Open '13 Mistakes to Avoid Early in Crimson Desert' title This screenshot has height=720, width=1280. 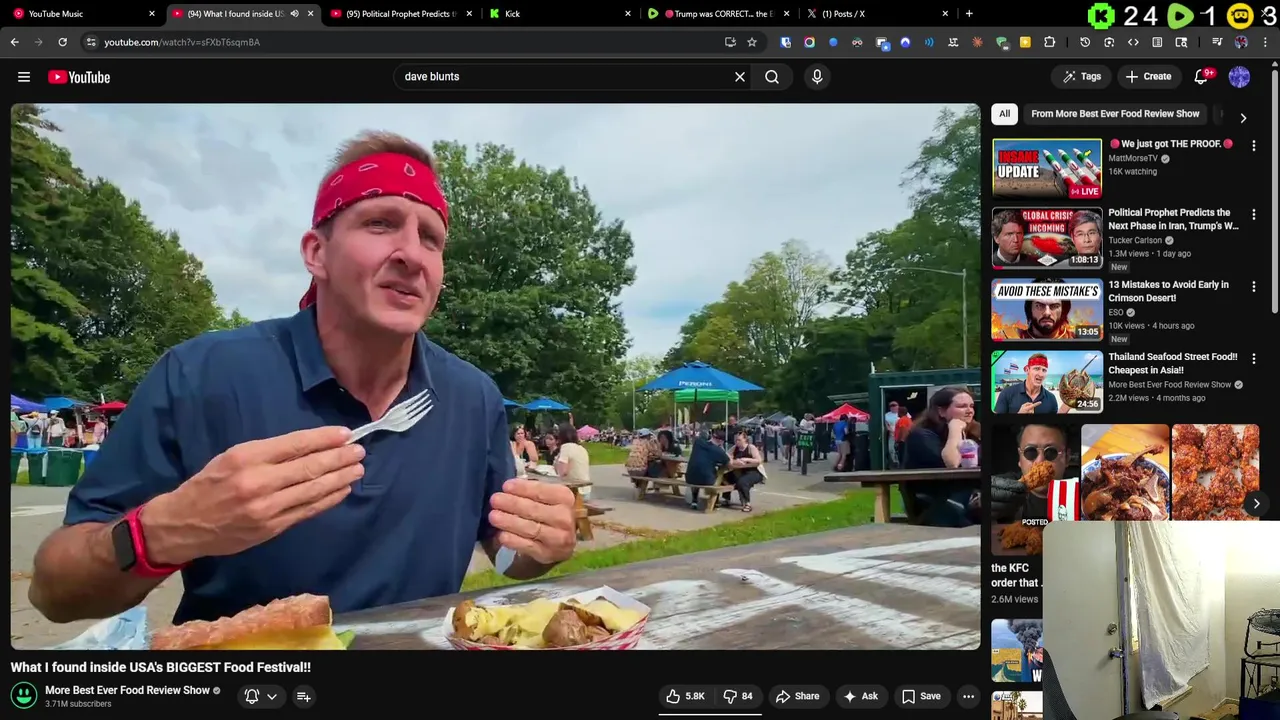point(1168,291)
